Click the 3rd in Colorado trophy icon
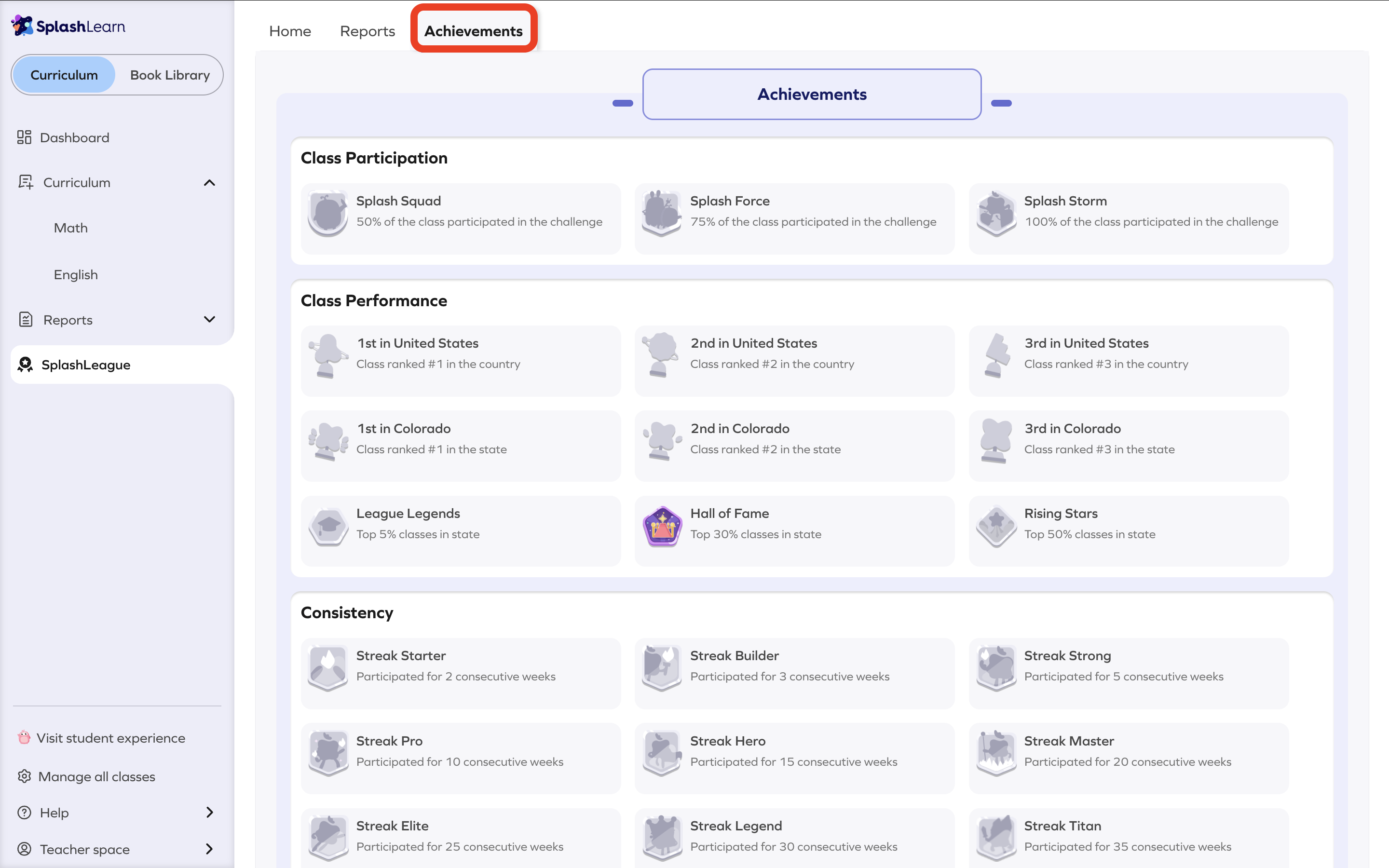Image resolution: width=1389 pixels, height=868 pixels. click(x=996, y=441)
